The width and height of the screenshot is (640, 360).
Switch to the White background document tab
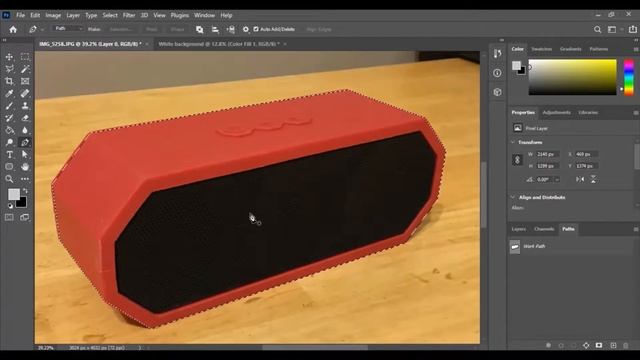219,44
